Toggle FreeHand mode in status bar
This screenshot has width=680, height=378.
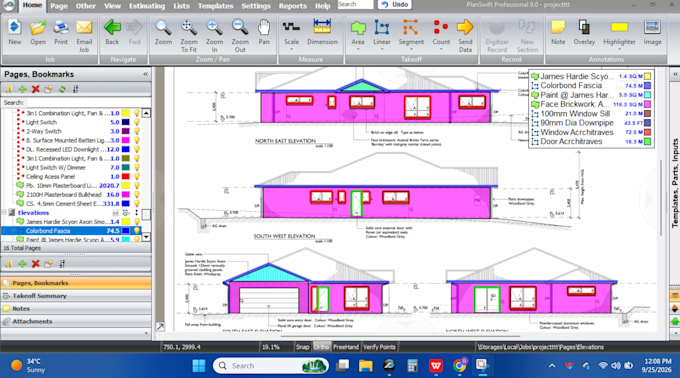(346, 347)
